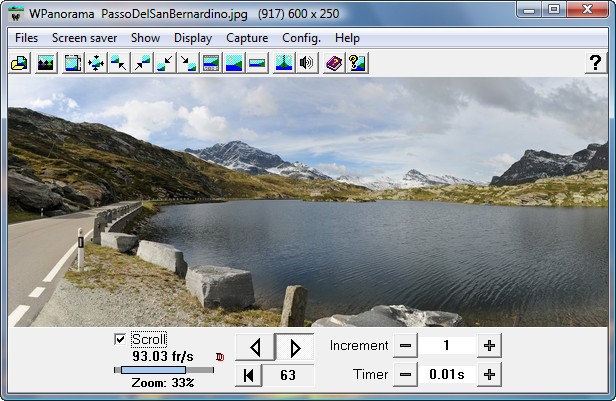Click the zoom slider bar
This screenshot has width=616, height=401.
[x=163, y=370]
